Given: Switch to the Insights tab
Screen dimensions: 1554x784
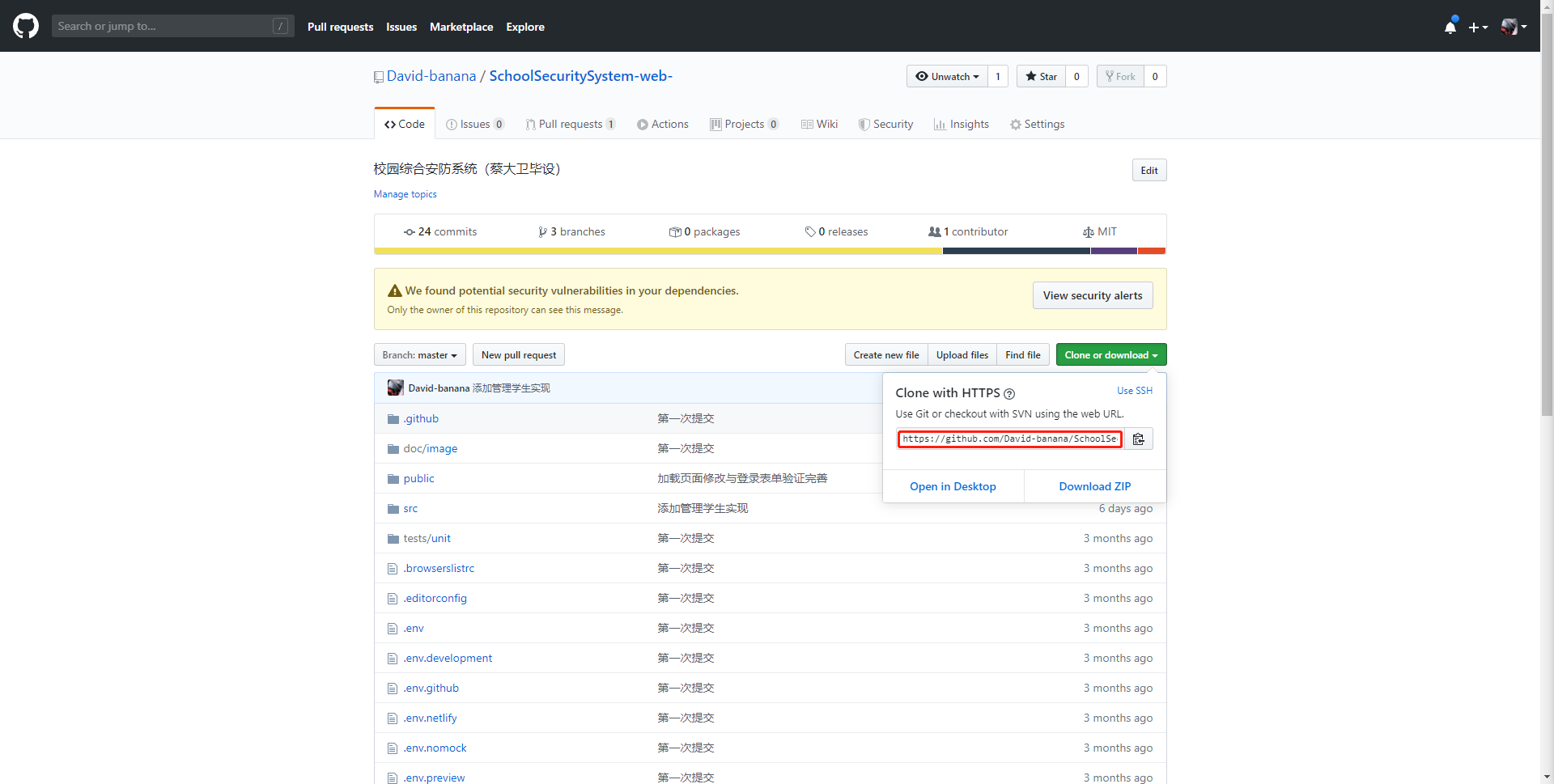Looking at the screenshot, I should point(962,124).
